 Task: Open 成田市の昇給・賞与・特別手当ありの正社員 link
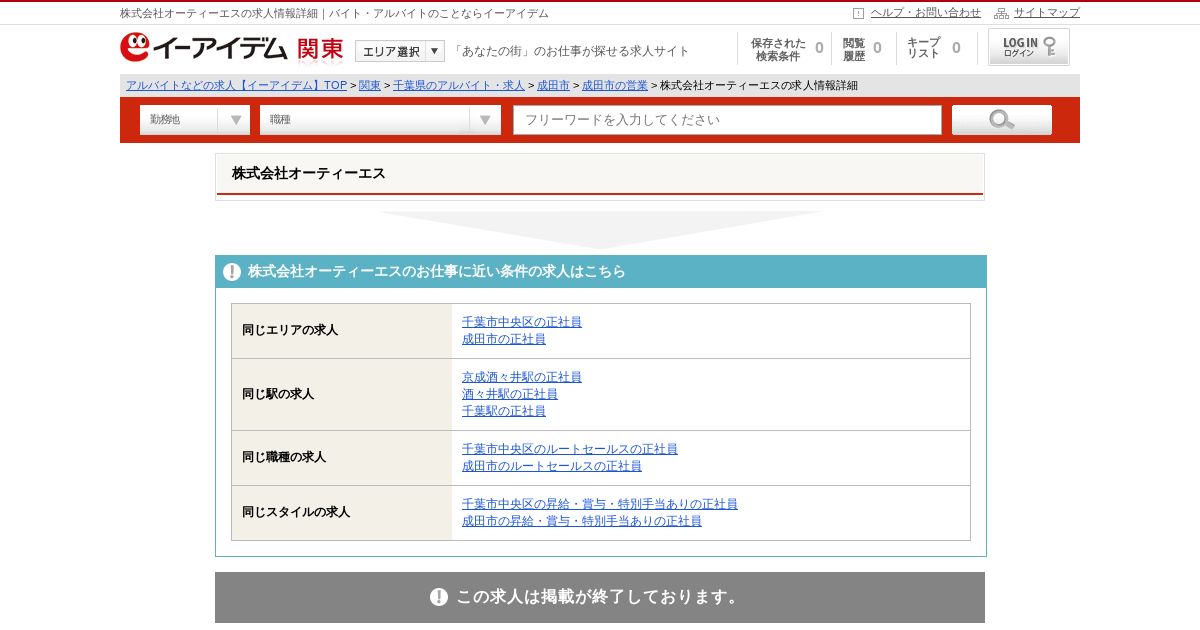click(582, 521)
